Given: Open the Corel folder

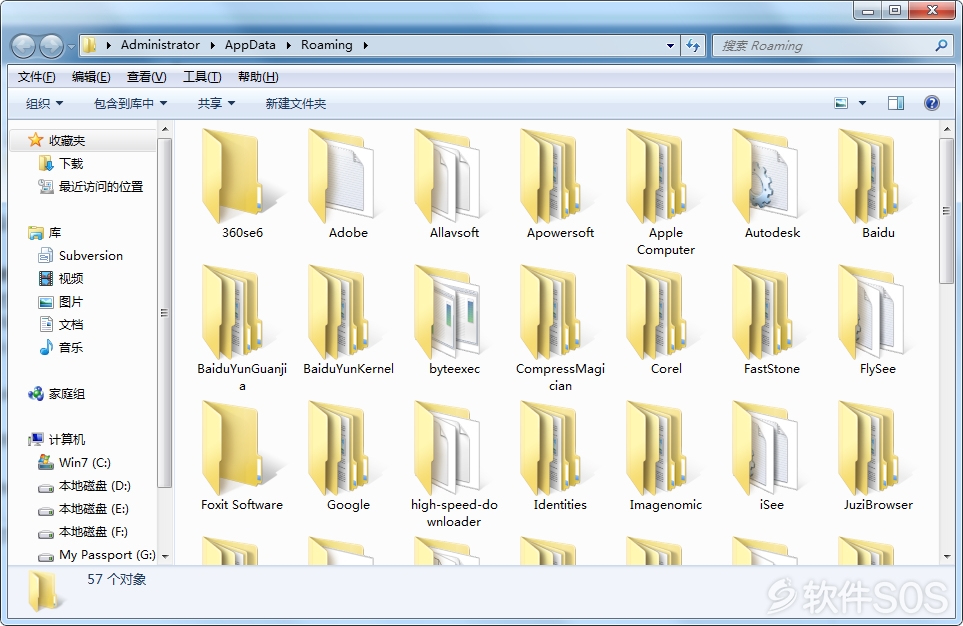Looking at the screenshot, I should [x=666, y=320].
